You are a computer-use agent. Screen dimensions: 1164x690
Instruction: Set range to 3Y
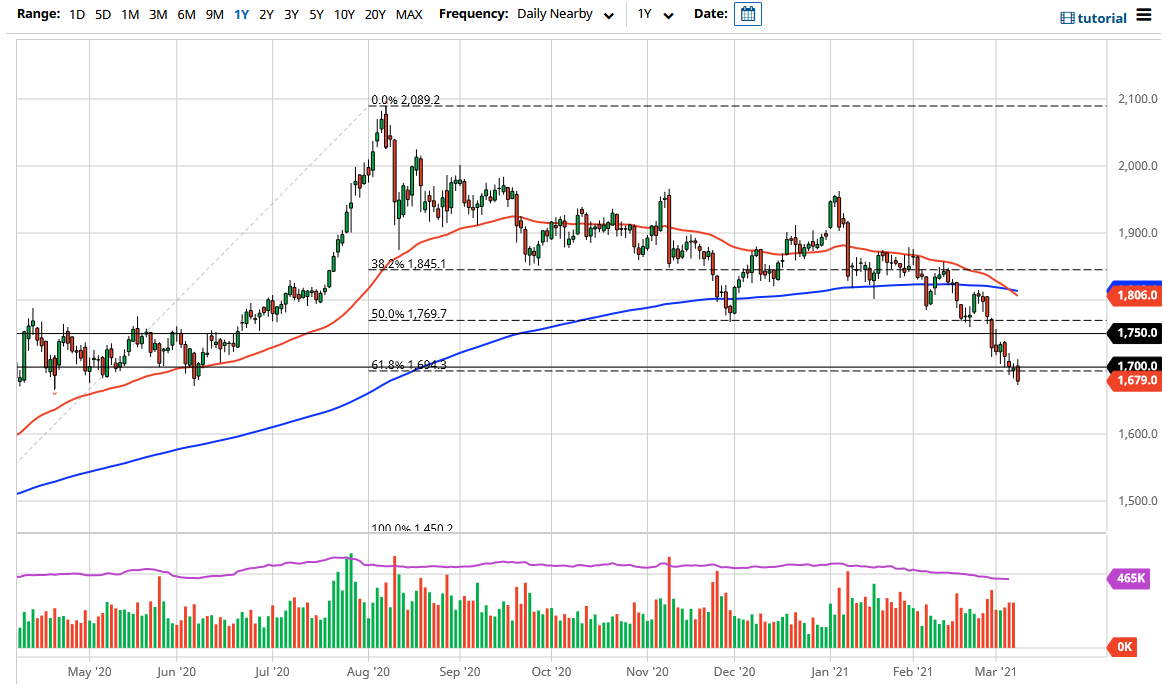coord(292,14)
